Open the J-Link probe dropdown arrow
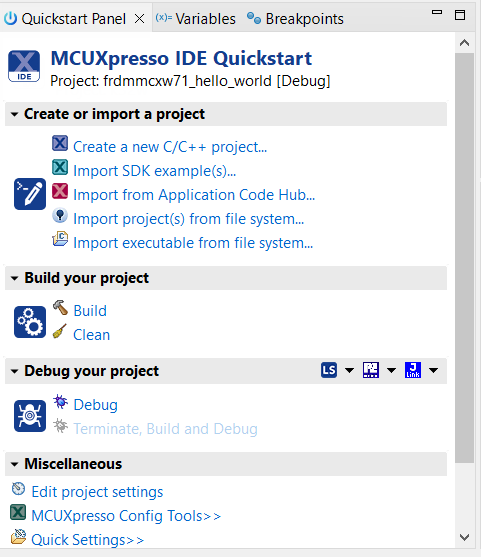This screenshot has height=557, width=481. 433,371
